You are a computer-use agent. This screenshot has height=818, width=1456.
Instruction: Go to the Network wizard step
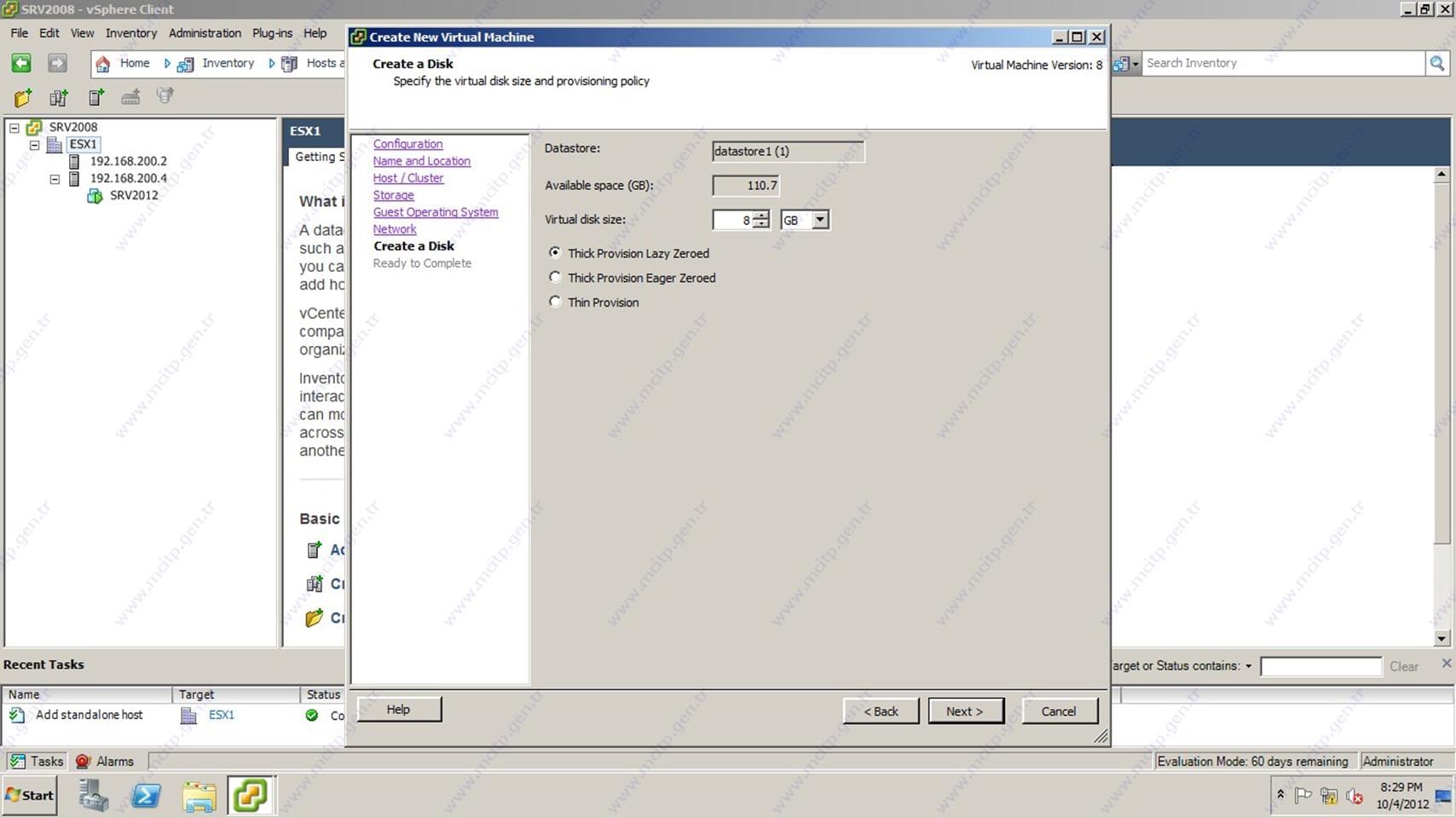395,229
